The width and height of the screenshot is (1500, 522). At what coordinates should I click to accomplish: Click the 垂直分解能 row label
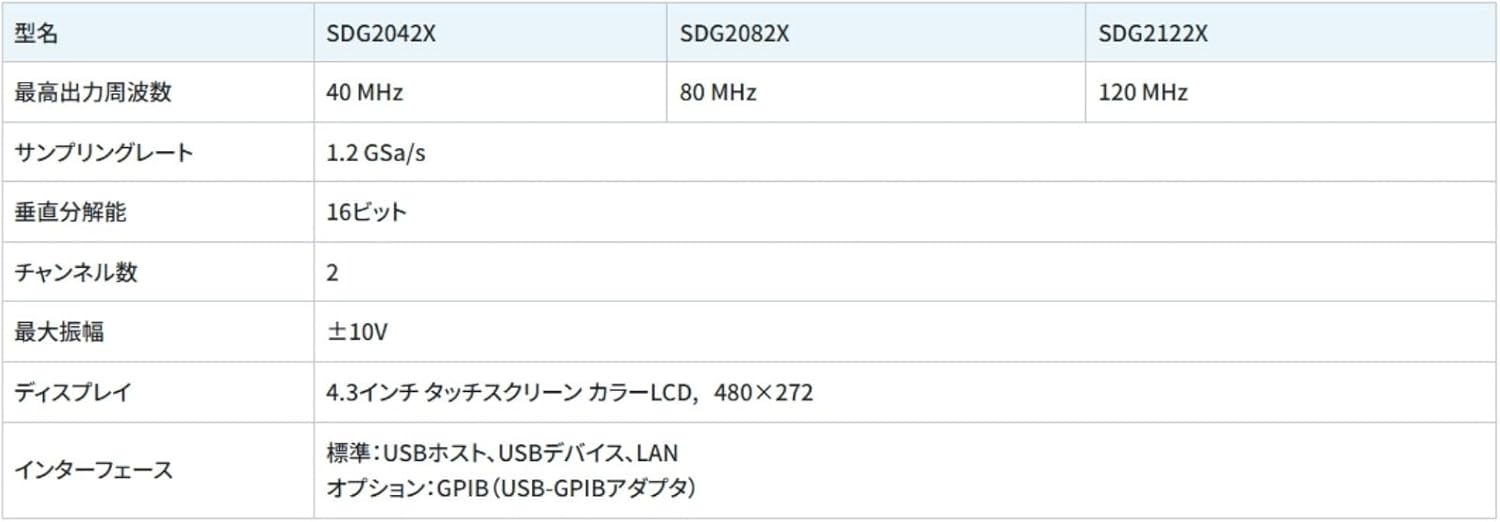[x=71, y=212]
